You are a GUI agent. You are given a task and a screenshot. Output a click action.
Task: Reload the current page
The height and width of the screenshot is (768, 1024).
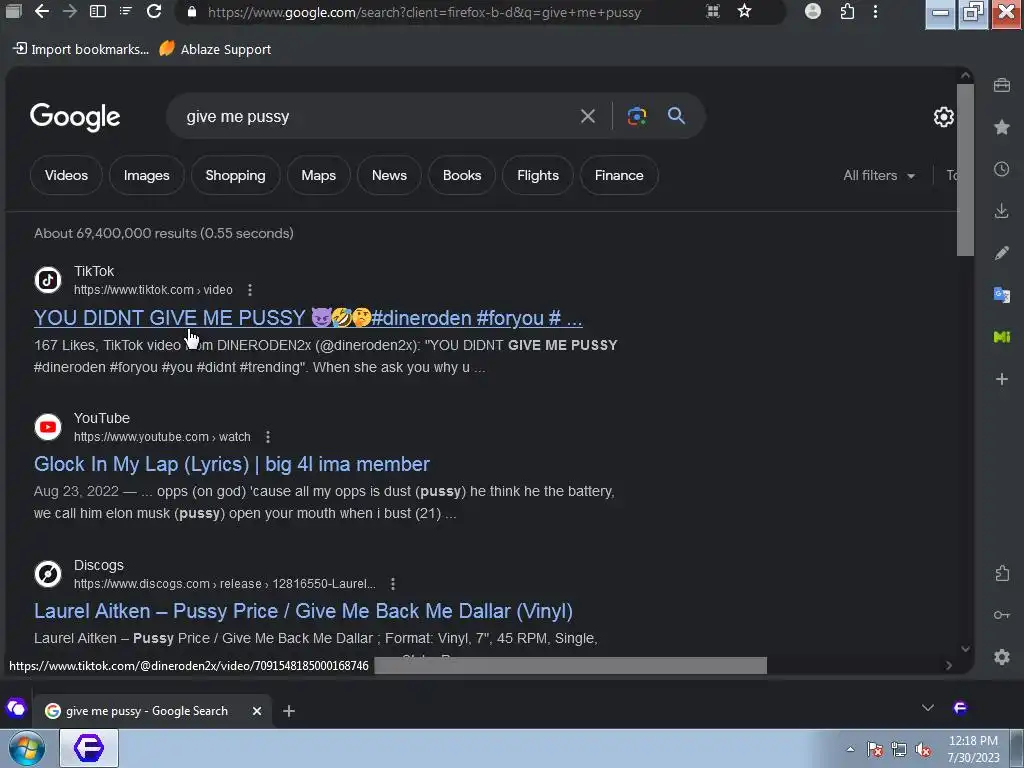pyautogui.click(x=154, y=11)
